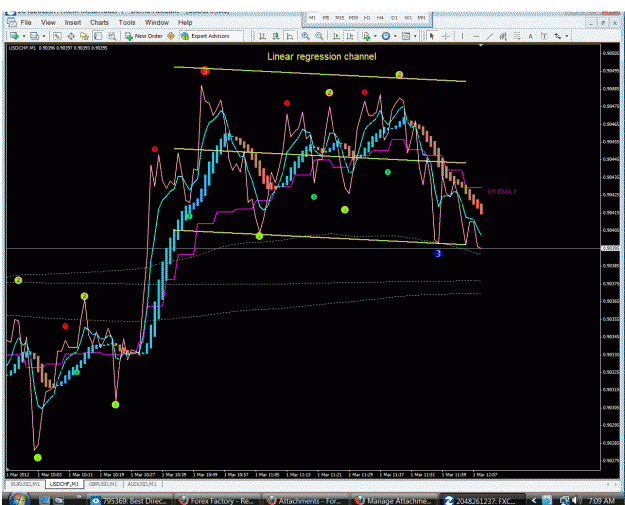Switch chart to line chart
The width and height of the screenshot is (625, 505).
[290, 36]
